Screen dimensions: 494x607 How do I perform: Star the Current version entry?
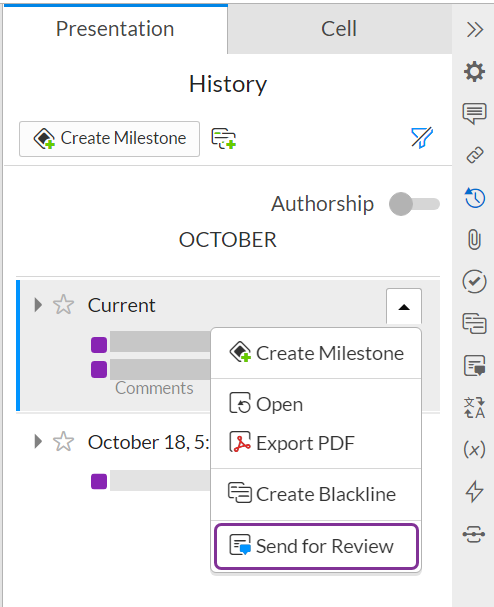pyautogui.click(x=63, y=305)
